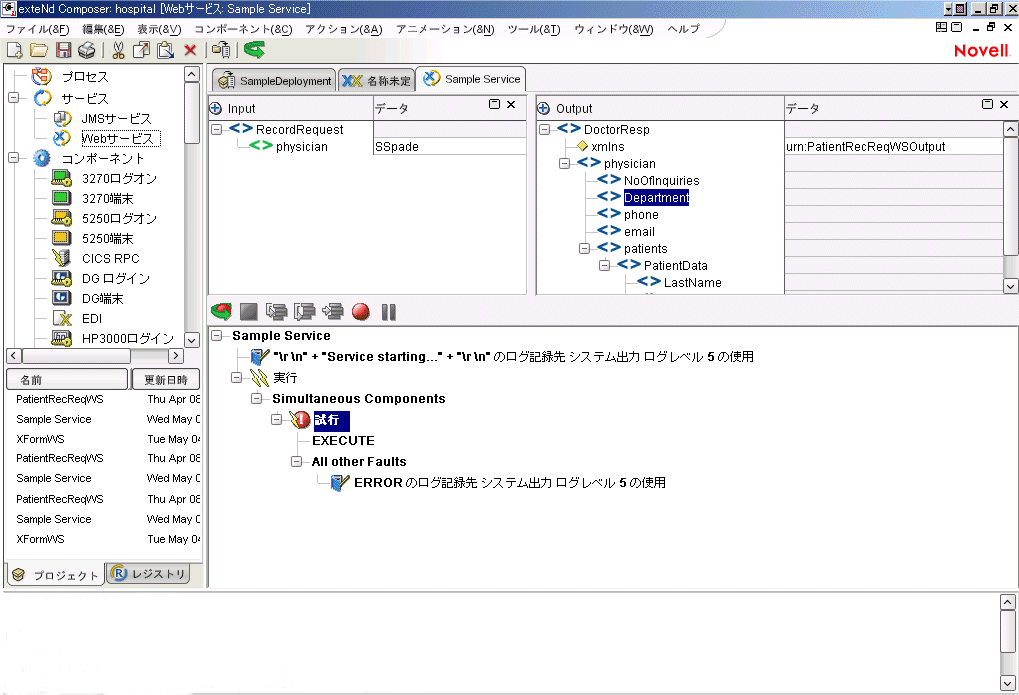Collapse the Simultaneous Components branch

pyautogui.click(x=258, y=398)
